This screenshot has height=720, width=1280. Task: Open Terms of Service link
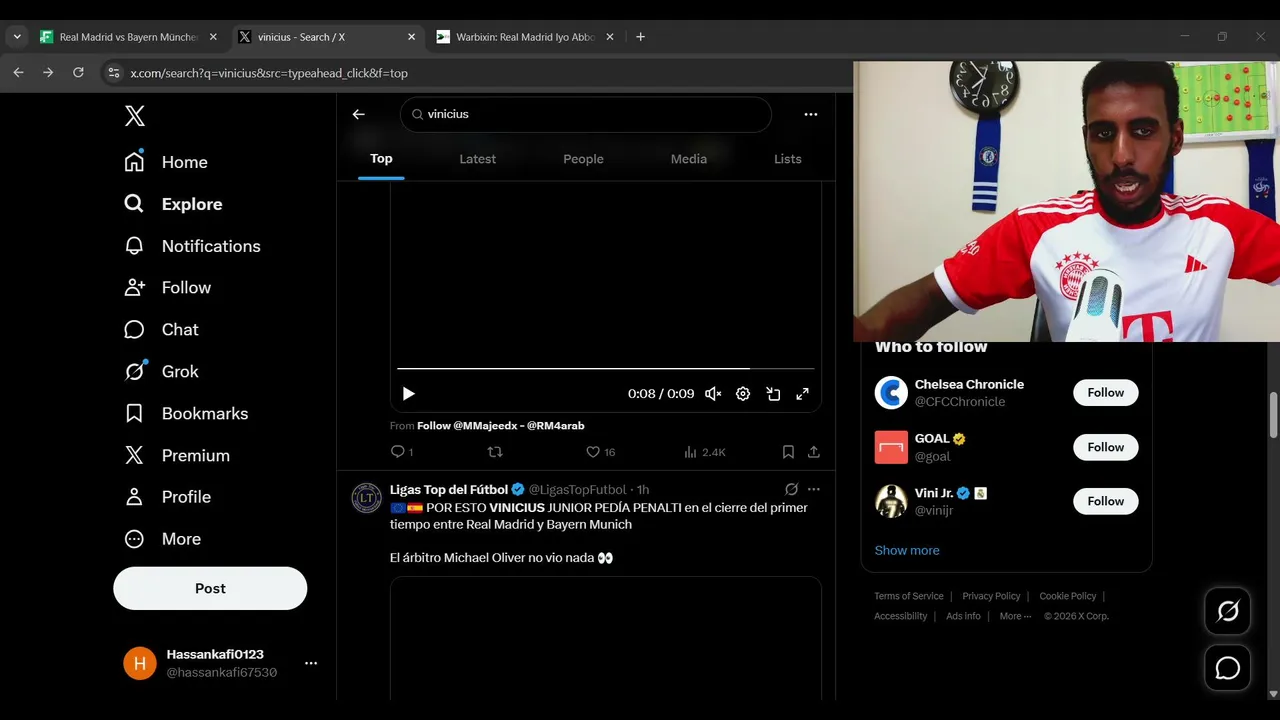909,596
